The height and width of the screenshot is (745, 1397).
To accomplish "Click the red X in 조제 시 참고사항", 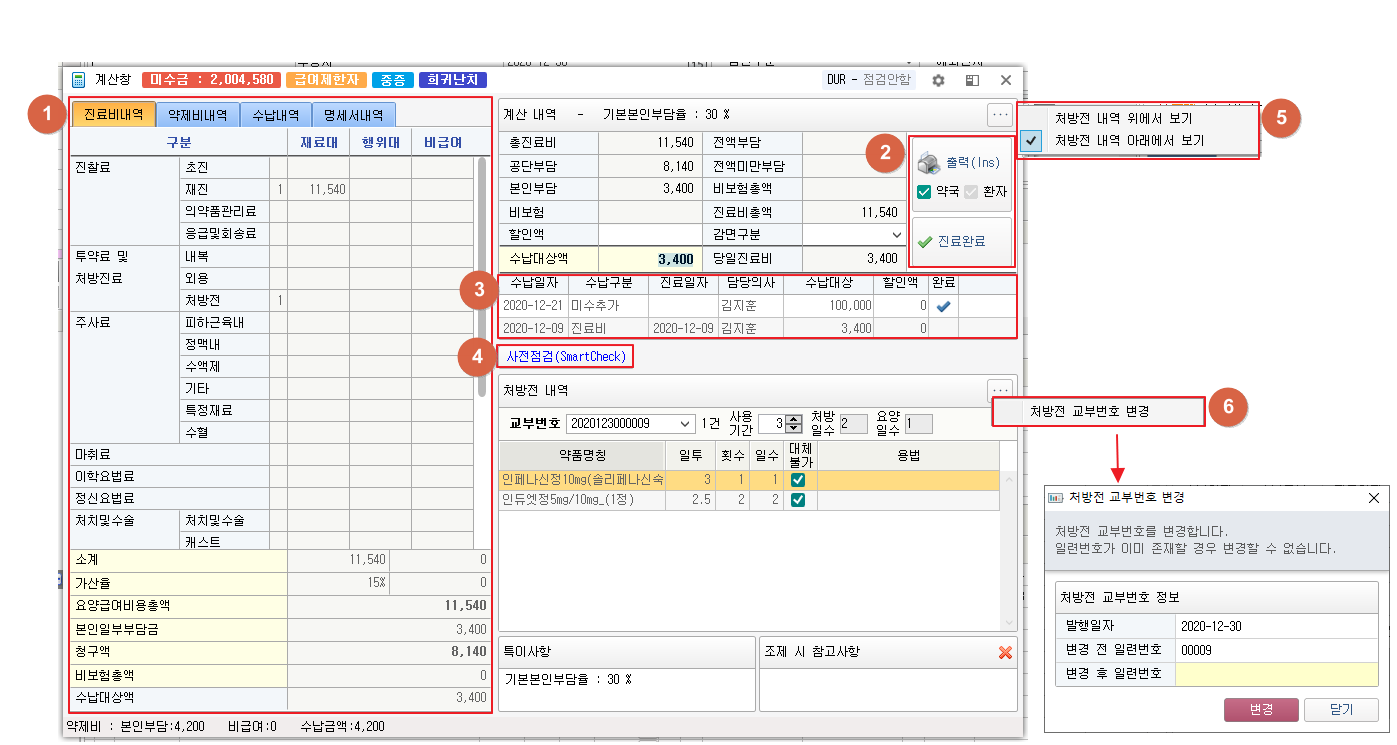I will 1005,653.
